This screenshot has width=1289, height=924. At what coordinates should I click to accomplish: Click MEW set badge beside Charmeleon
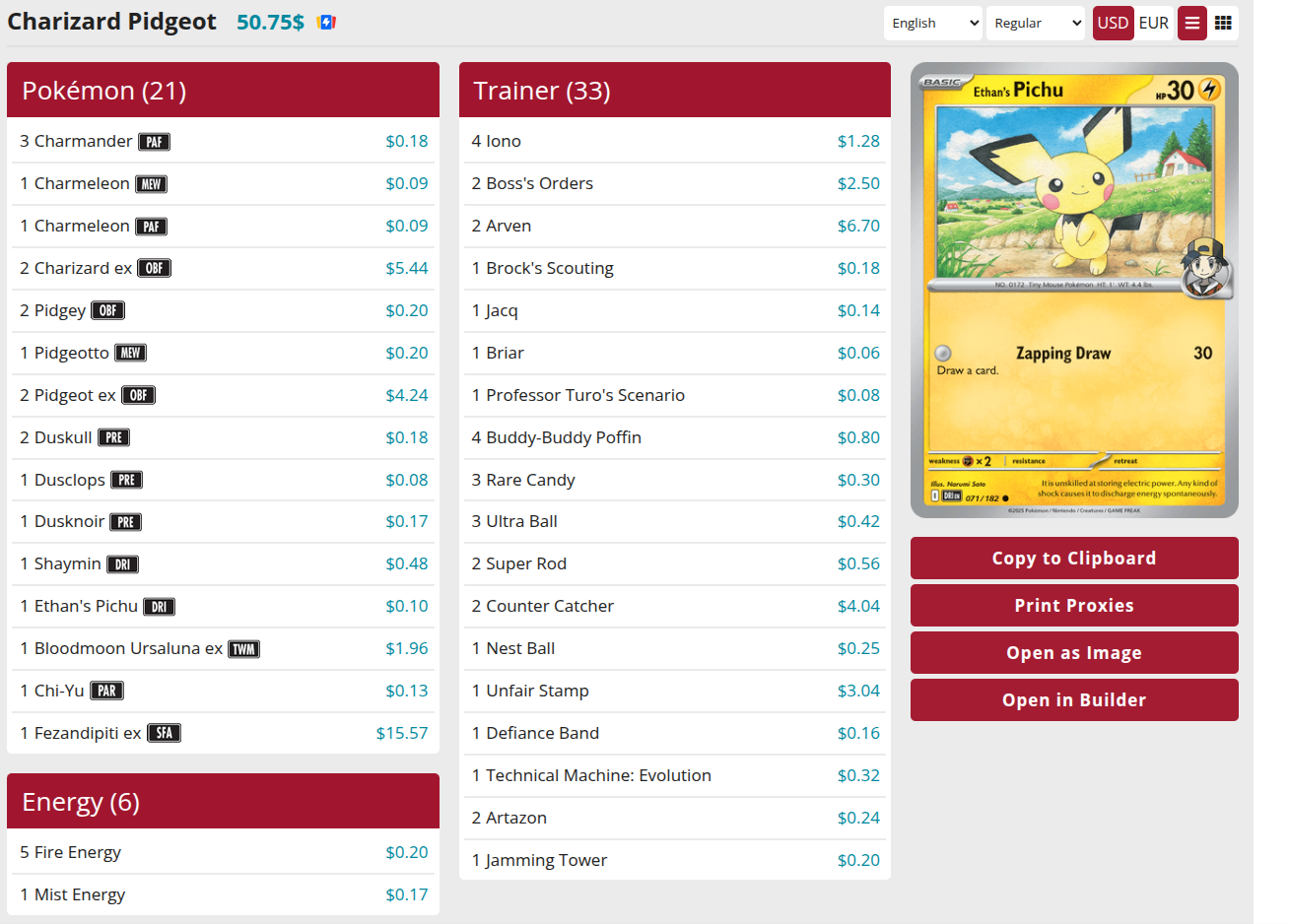[151, 184]
